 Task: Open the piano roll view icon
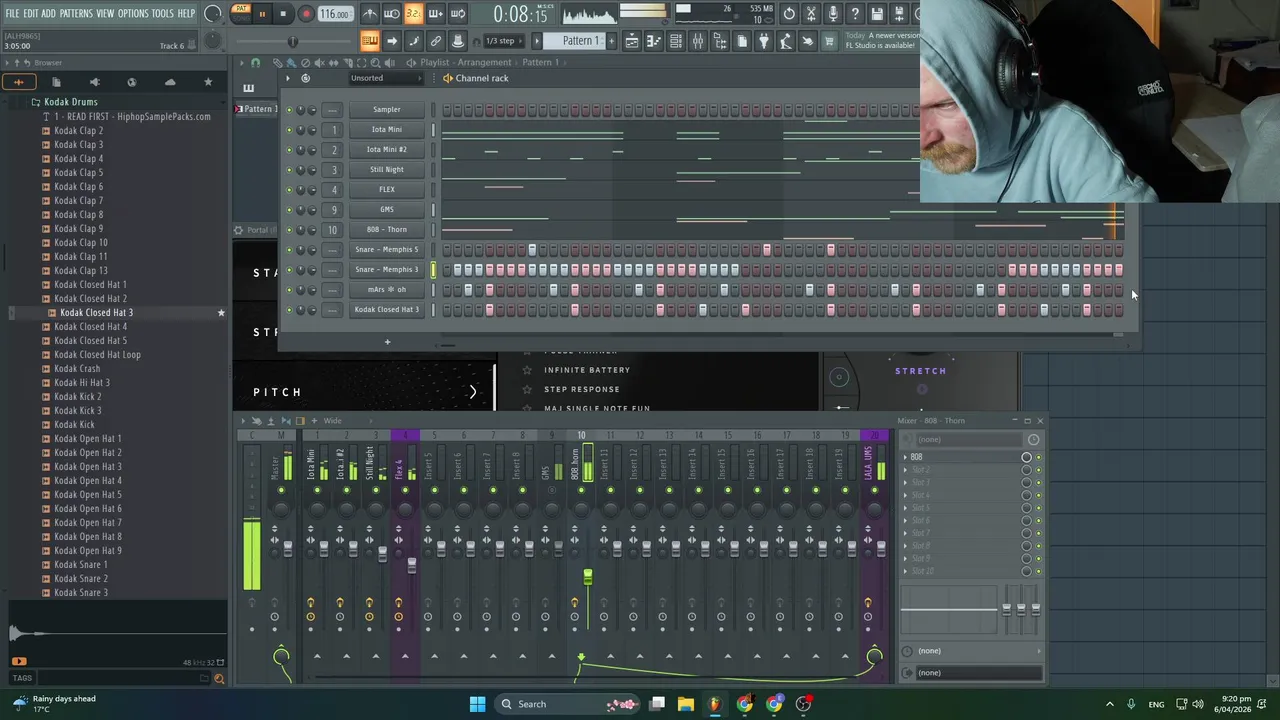tap(653, 41)
